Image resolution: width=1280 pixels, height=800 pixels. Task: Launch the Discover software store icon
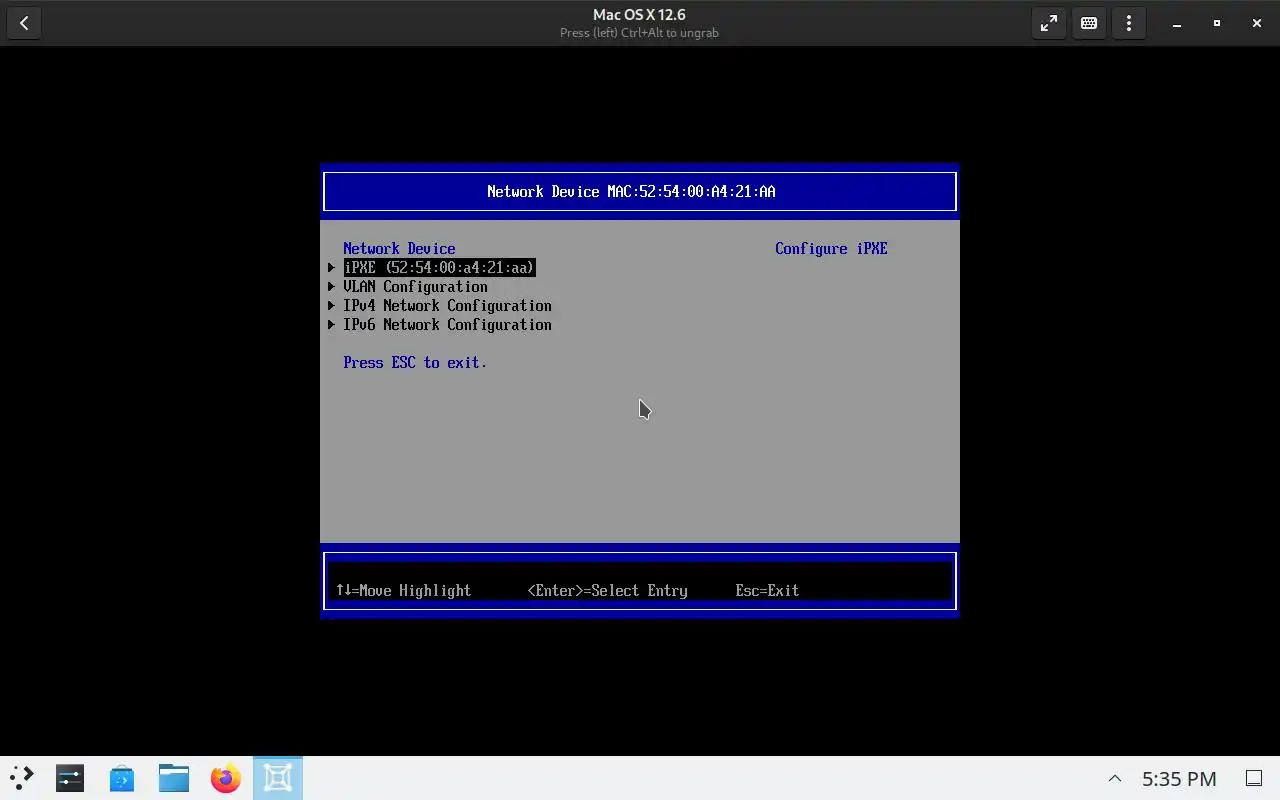tap(122, 778)
